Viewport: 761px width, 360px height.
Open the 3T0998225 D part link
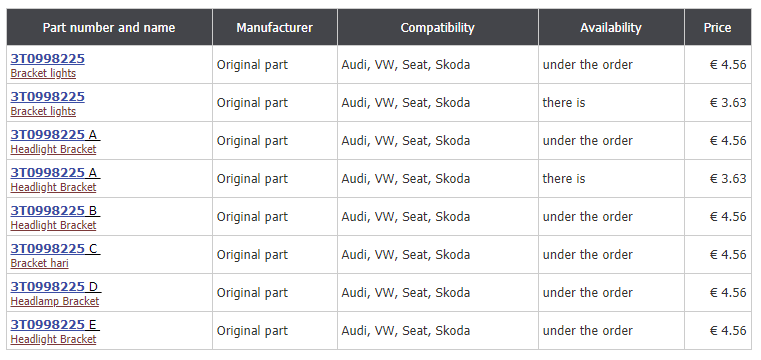point(56,287)
